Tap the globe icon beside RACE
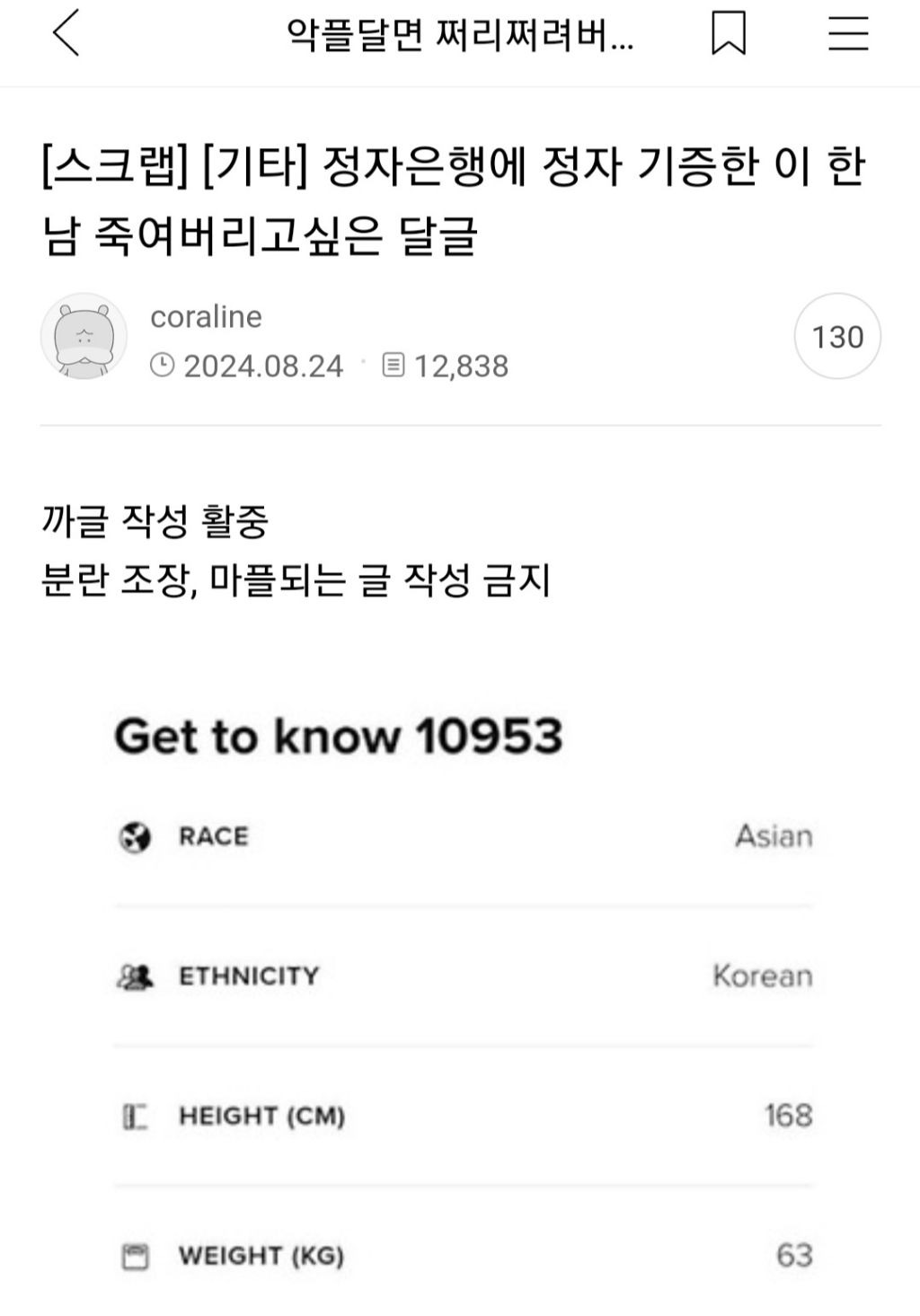Screen dimensions: 920x1316 [135, 837]
